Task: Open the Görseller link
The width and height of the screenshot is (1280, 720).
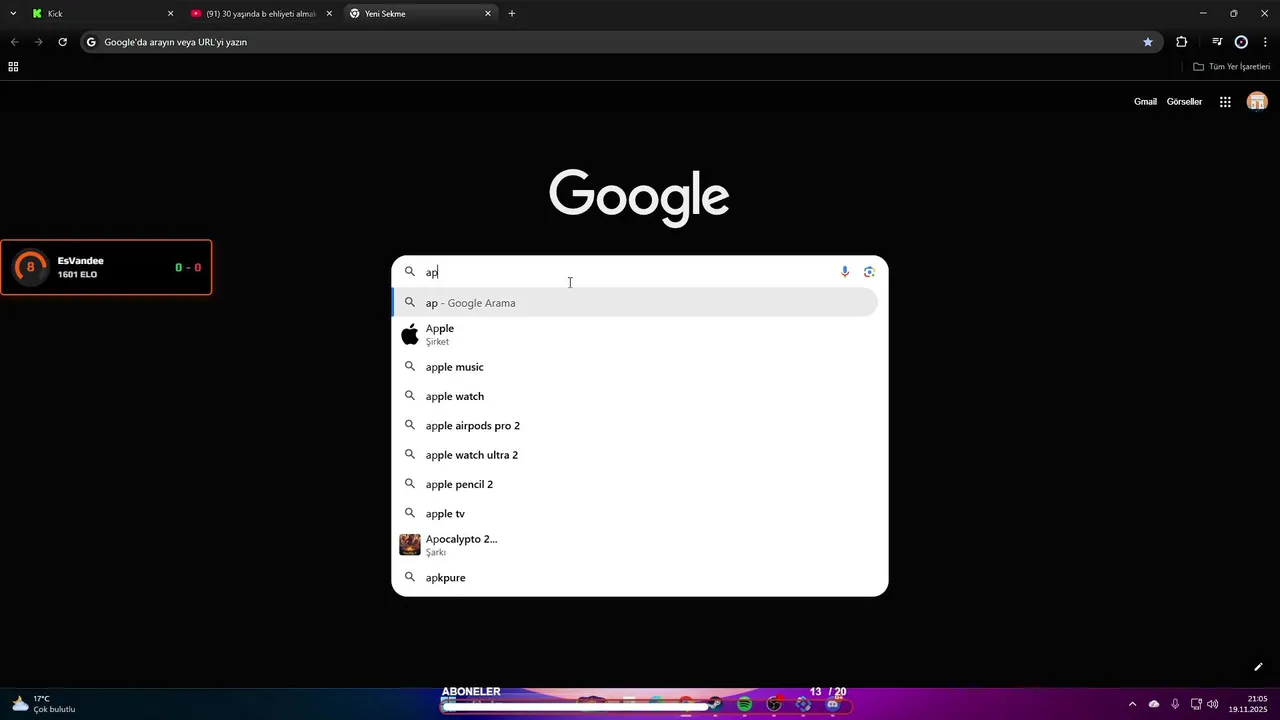Action: (x=1184, y=102)
